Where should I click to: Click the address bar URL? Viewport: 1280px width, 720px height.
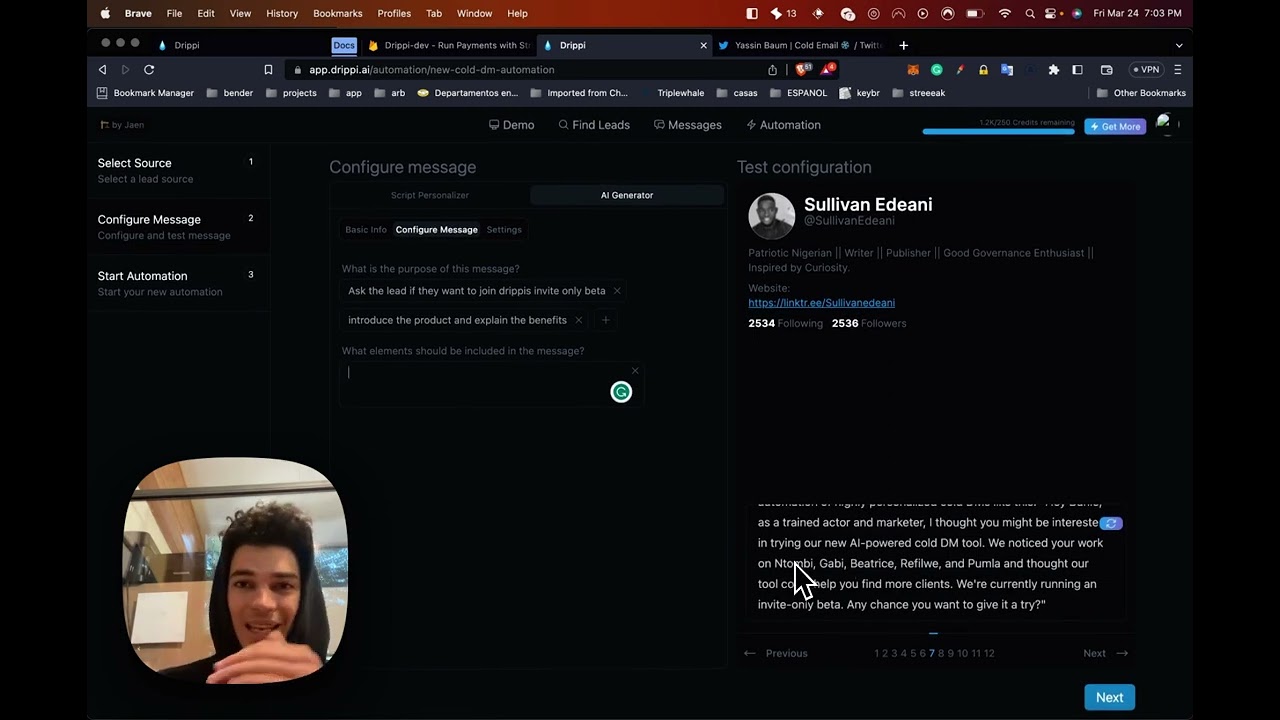point(431,70)
